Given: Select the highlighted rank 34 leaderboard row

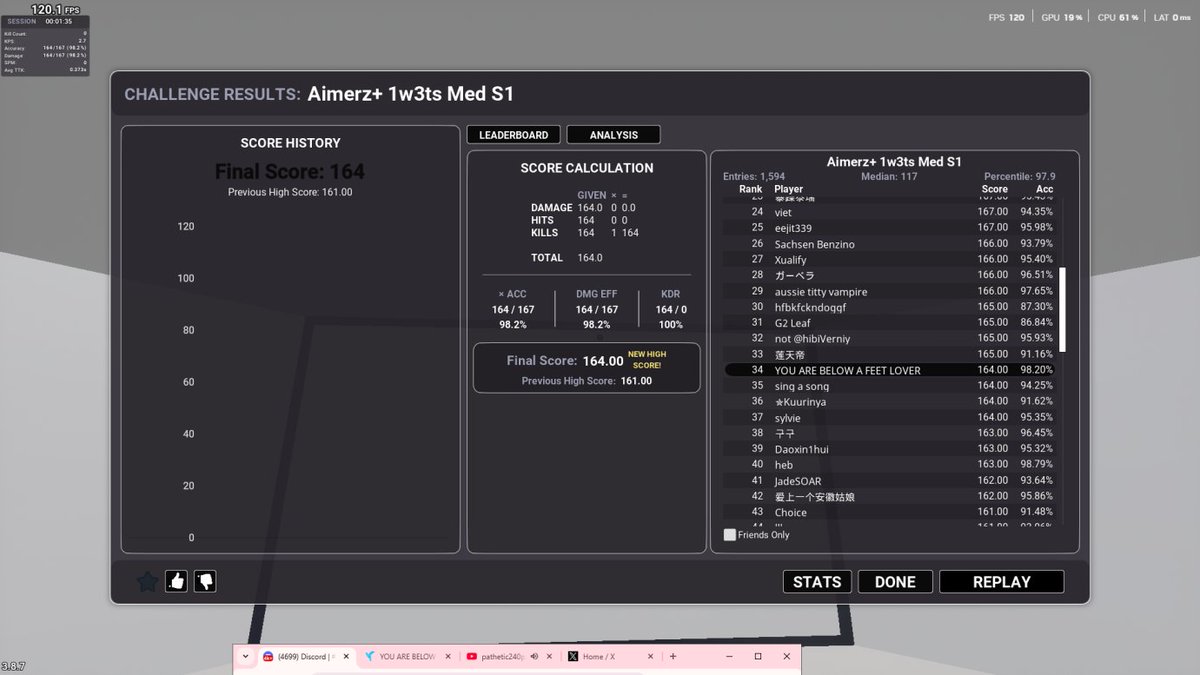Looking at the screenshot, I should (890, 370).
